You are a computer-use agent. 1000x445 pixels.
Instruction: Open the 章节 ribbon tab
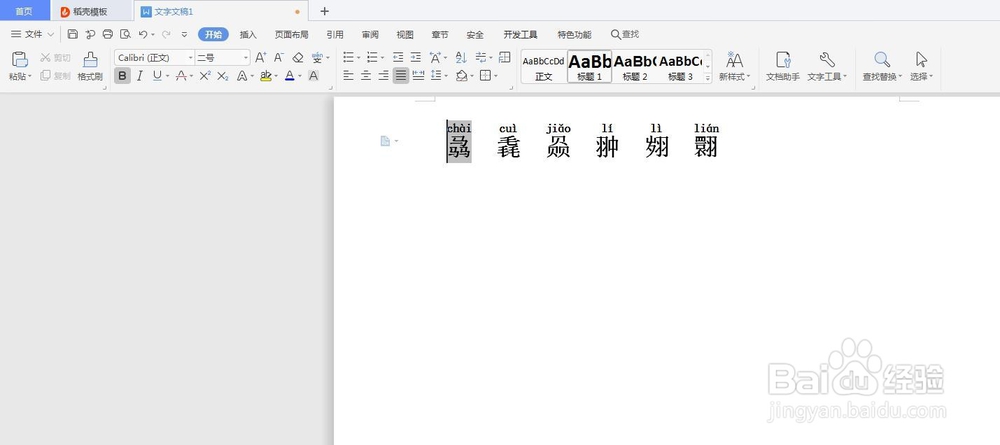[x=440, y=34]
